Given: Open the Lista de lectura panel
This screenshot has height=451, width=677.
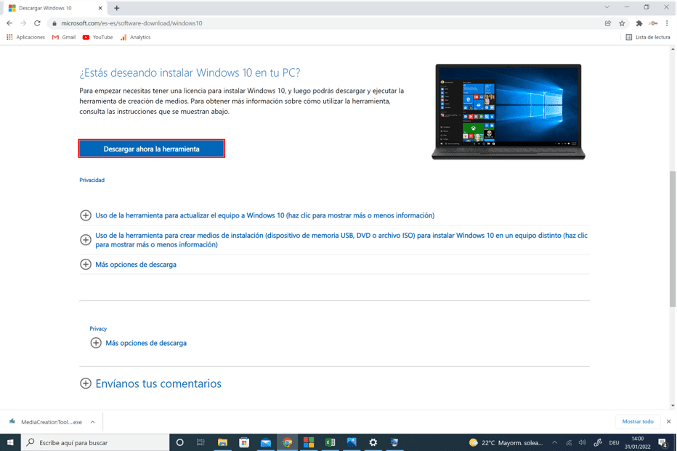Looking at the screenshot, I should tap(647, 37).
